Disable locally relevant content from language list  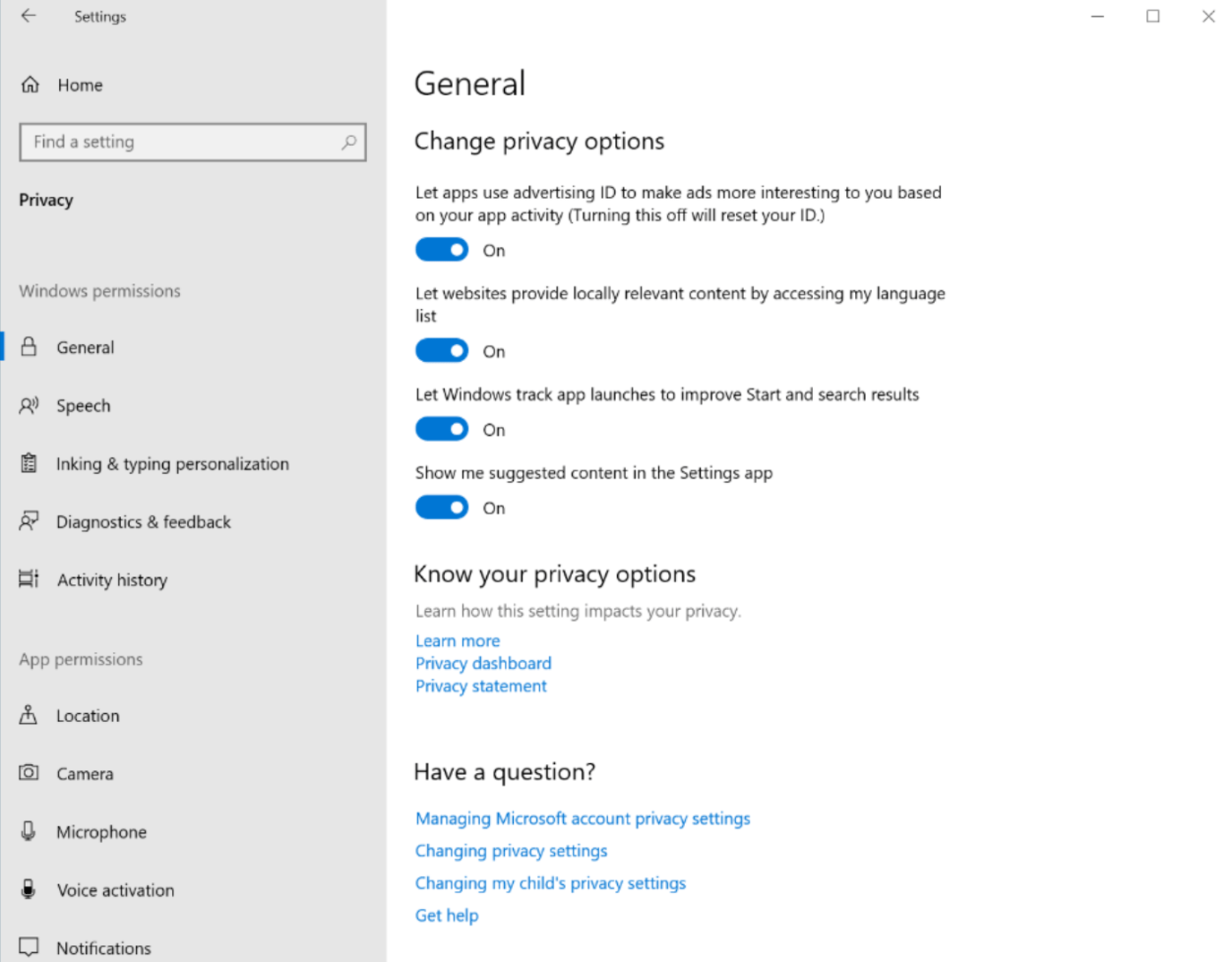441,350
